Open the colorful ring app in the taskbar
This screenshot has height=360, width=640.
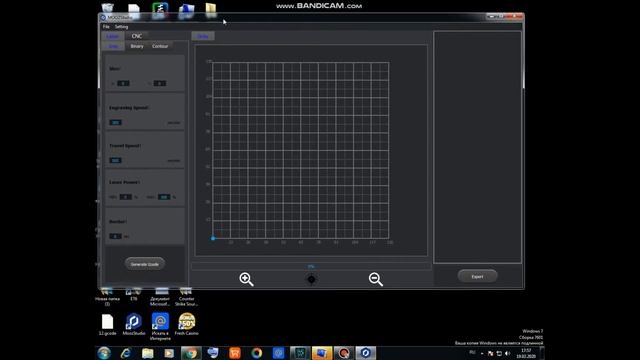pyautogui.click(x=256, y=353)
